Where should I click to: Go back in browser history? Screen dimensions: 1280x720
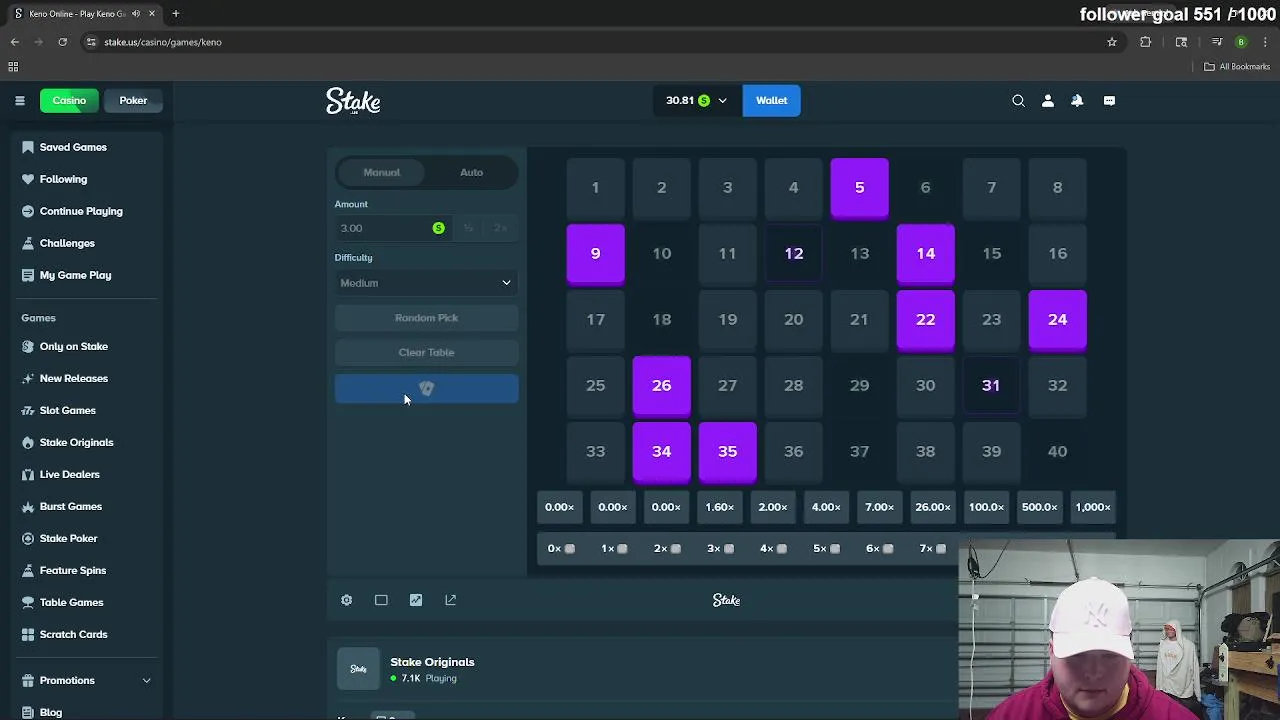pyautogui.click(x=15, y=42)
